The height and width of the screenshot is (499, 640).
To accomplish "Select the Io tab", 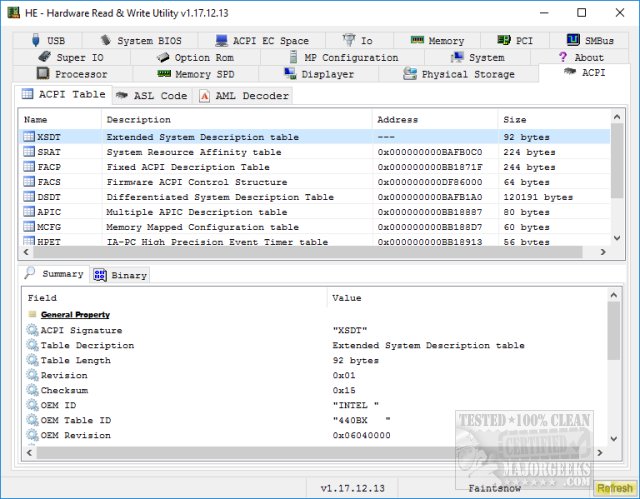I will 359,40.
